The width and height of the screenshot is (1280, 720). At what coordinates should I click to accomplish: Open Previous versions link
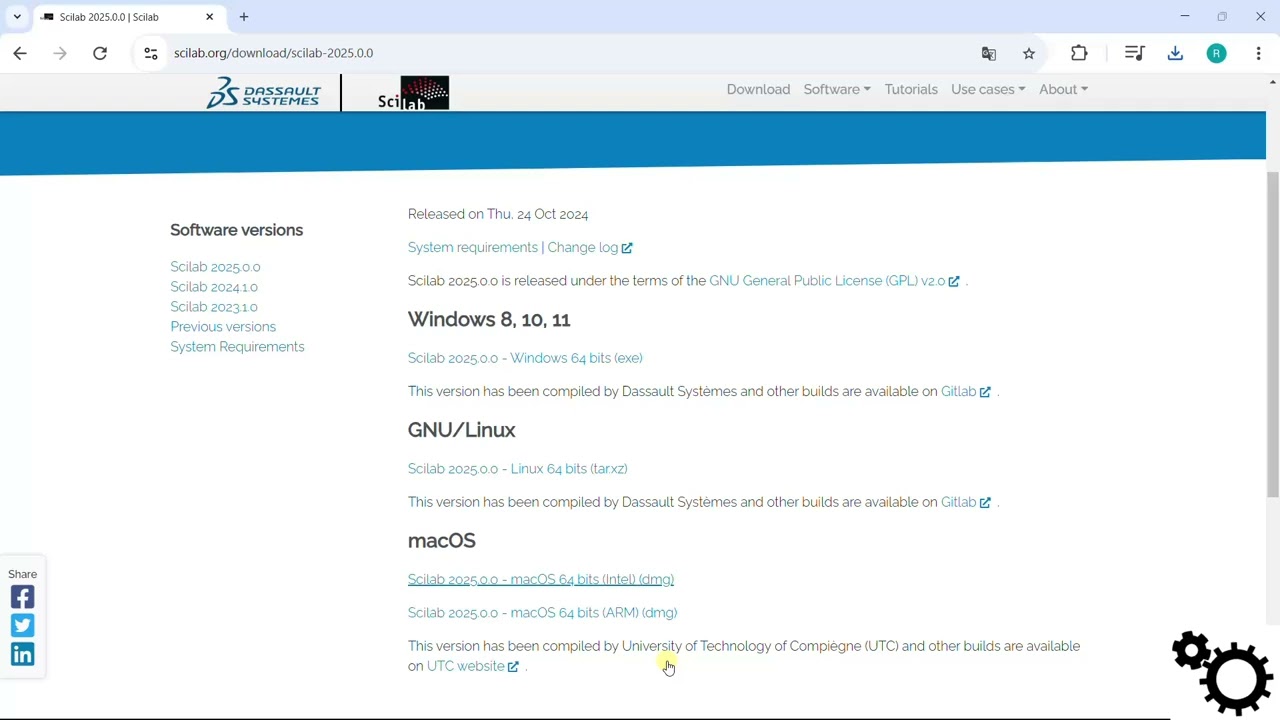coord(223,327)
